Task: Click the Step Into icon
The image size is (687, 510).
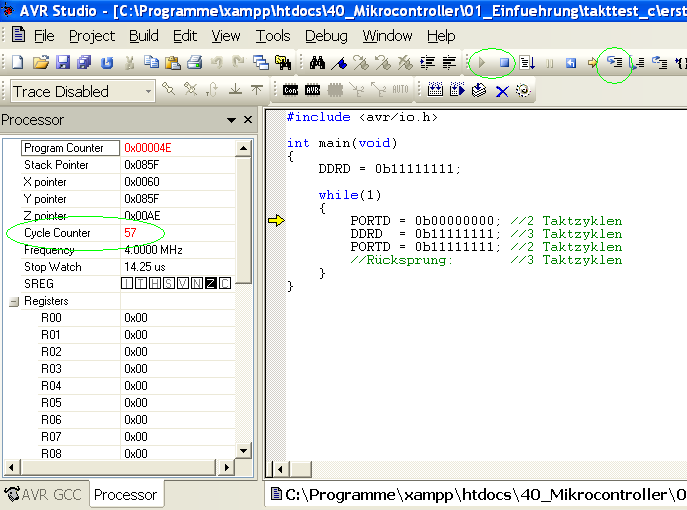Action: click(614, 62)
